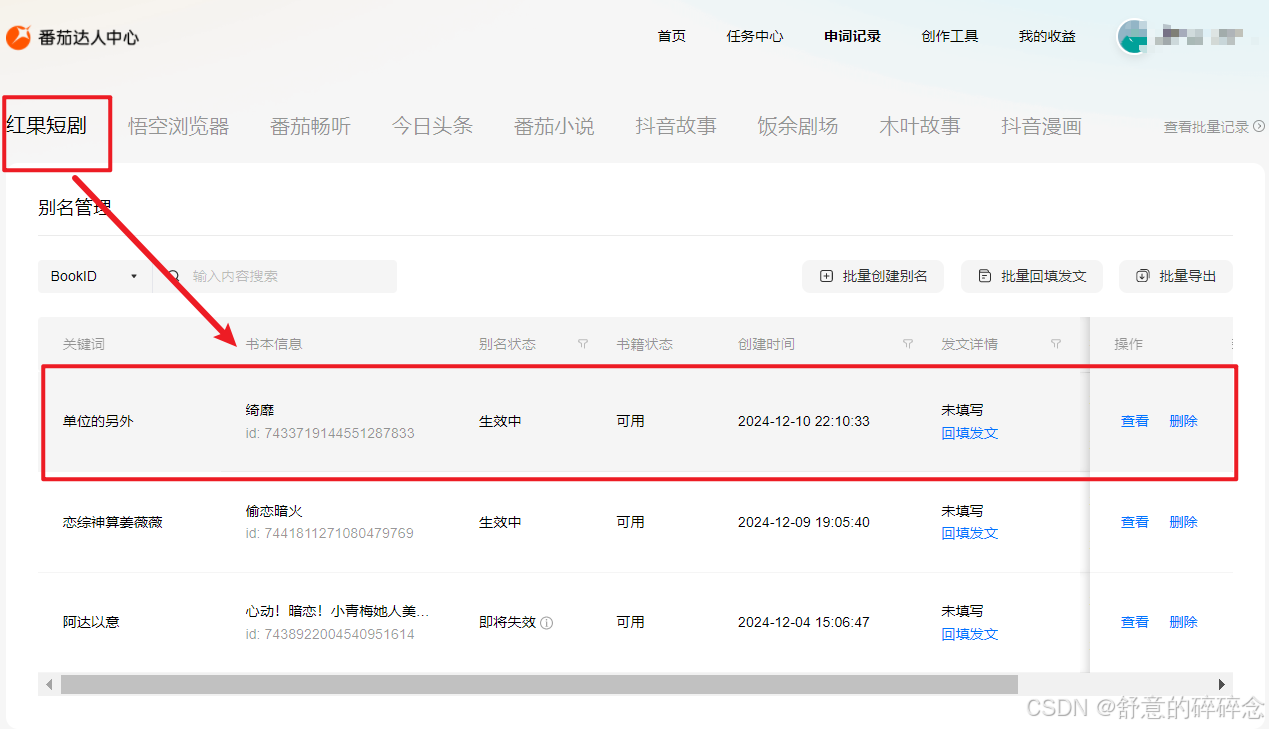Viewport: 1269px width, 729px height.
Task: Click 删除 in 阿达以意 row
Action: coord(1184,622)
